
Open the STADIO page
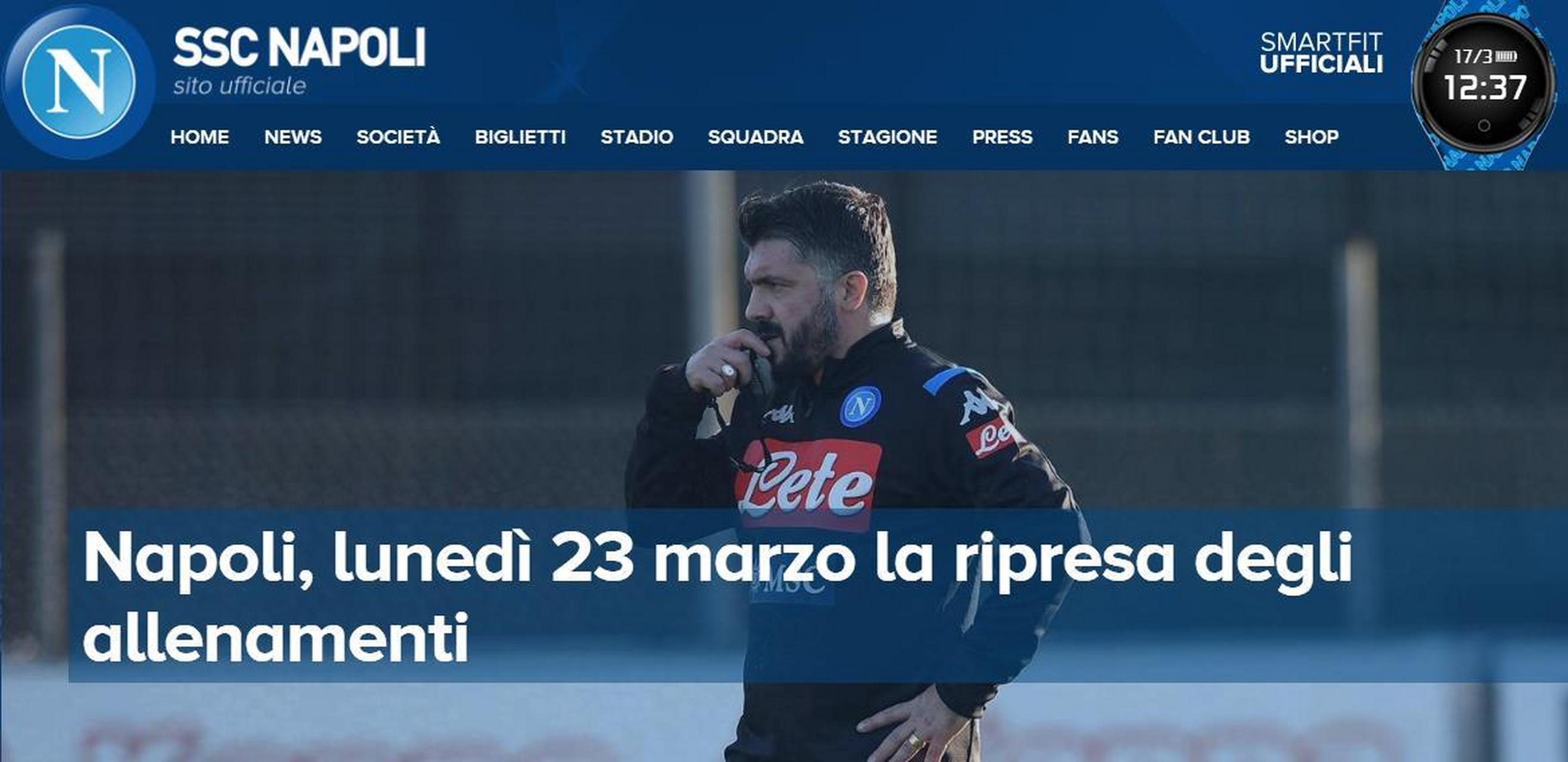pos(637,137)
